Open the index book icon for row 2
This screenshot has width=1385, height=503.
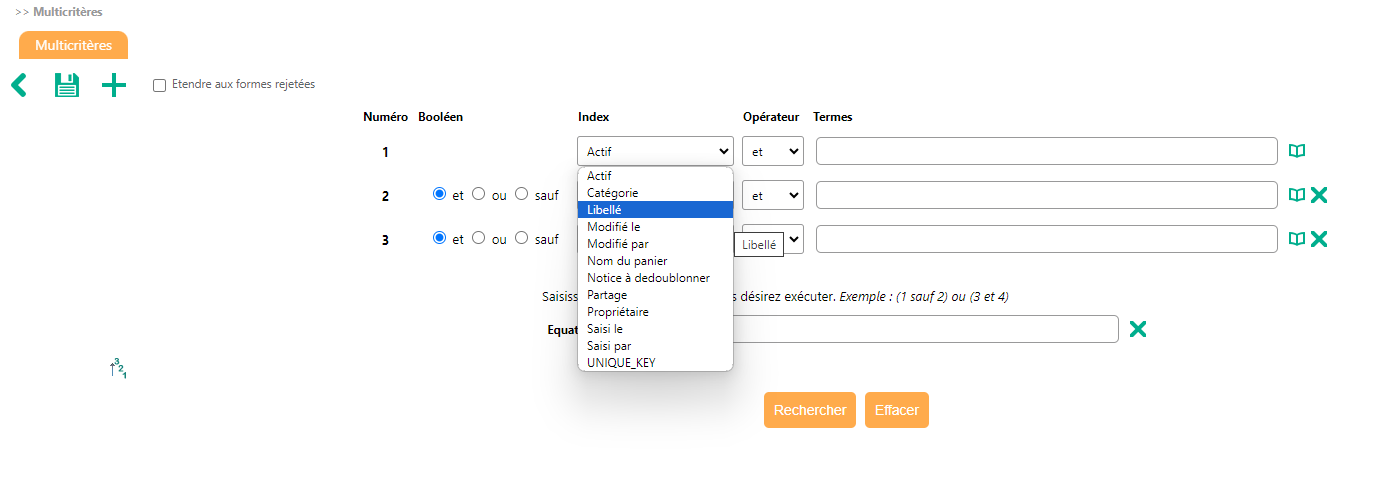[x=1297, y=195]
